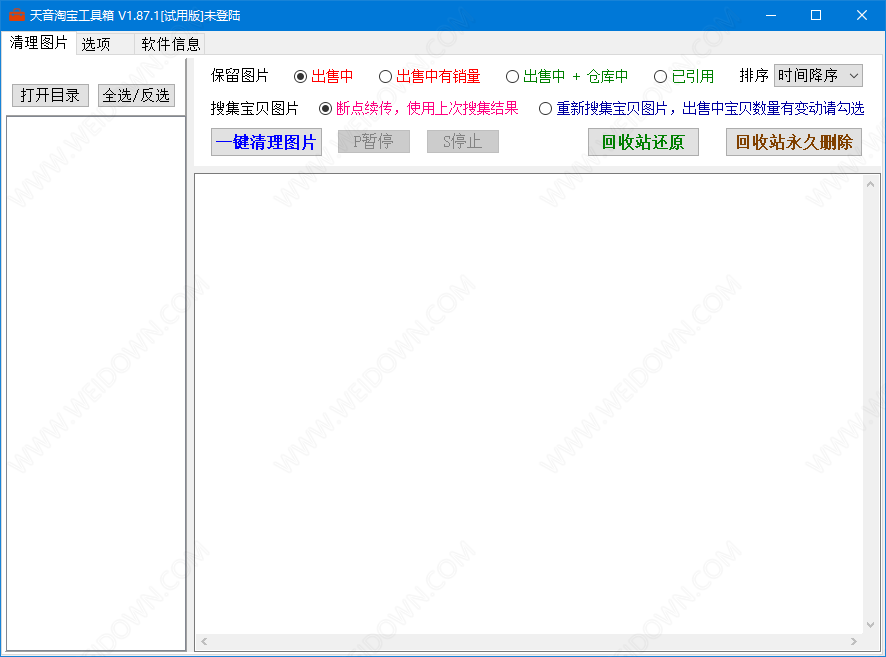This screenshot has width=886, height=657.
Task: Enable 断点续传 resume collection option
Action: (325, 109)
